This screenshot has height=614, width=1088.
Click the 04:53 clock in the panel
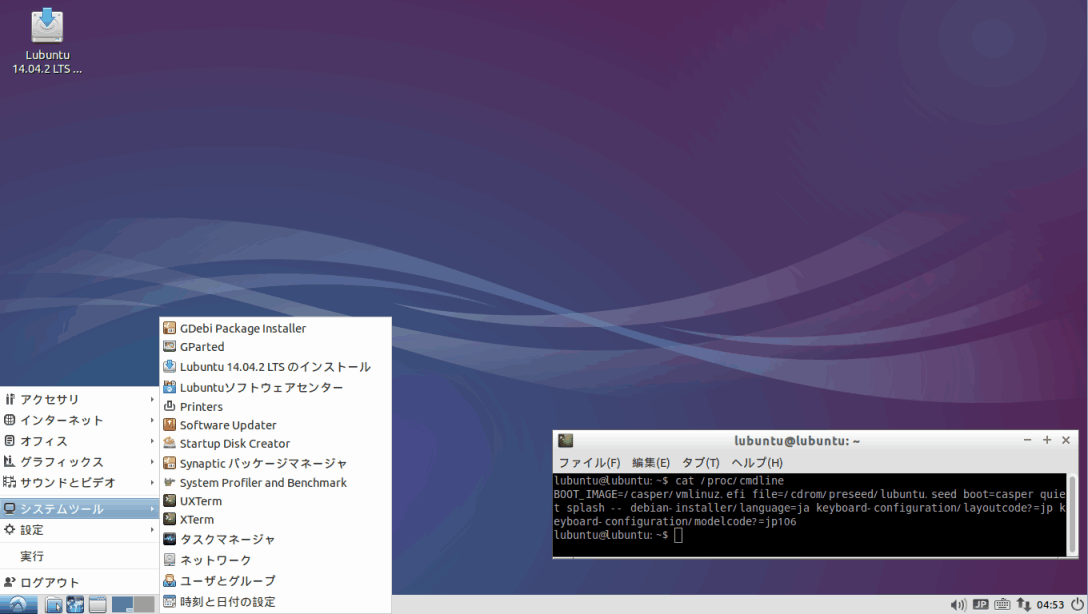pos(1050,605)
